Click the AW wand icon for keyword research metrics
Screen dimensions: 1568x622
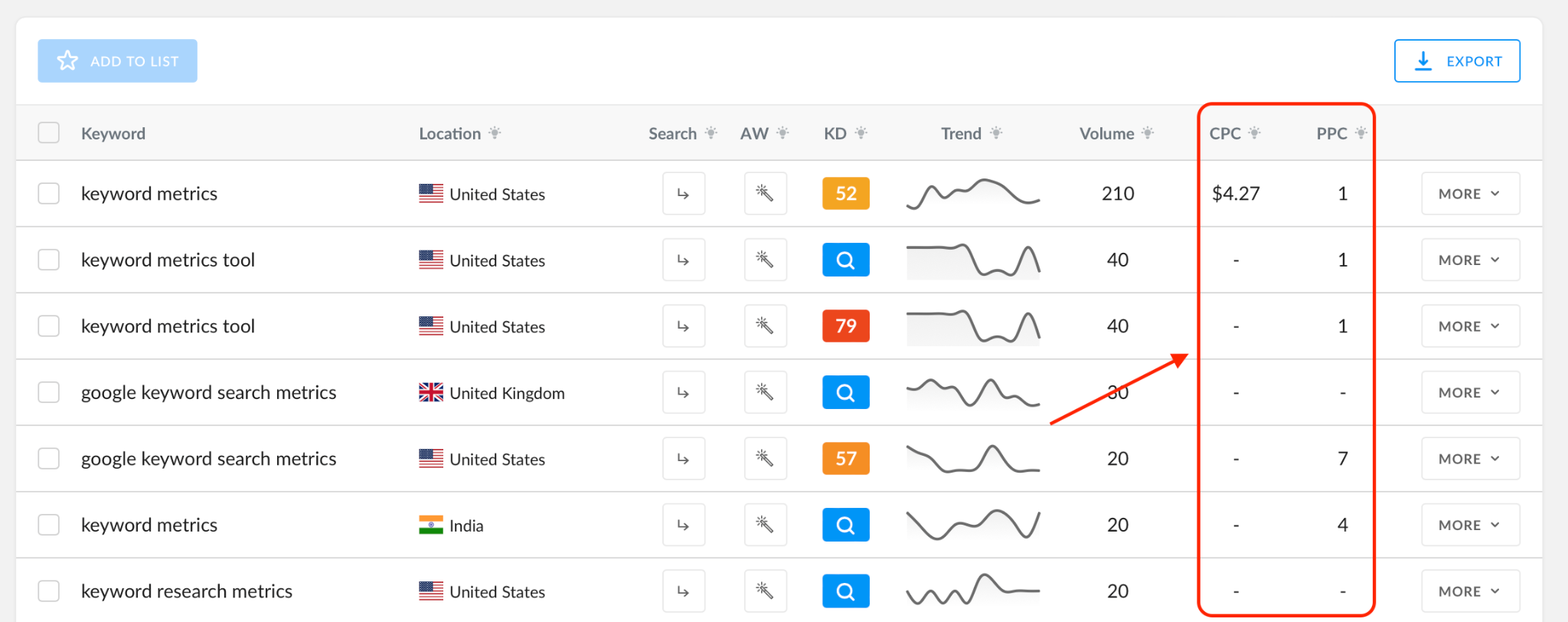765,591
